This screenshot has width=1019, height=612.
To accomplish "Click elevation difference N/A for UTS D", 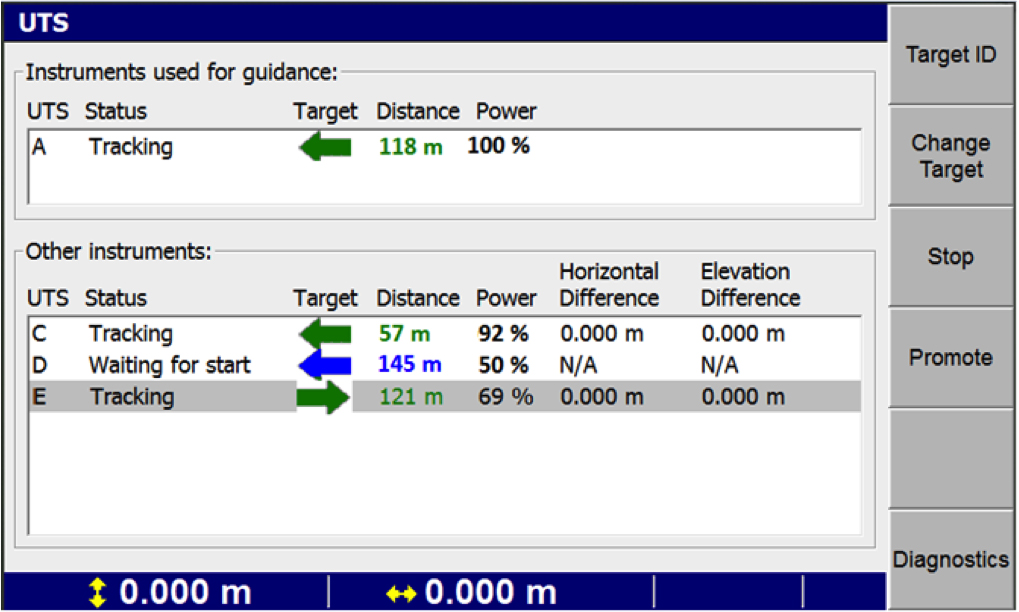I will (x=719, y=365).
